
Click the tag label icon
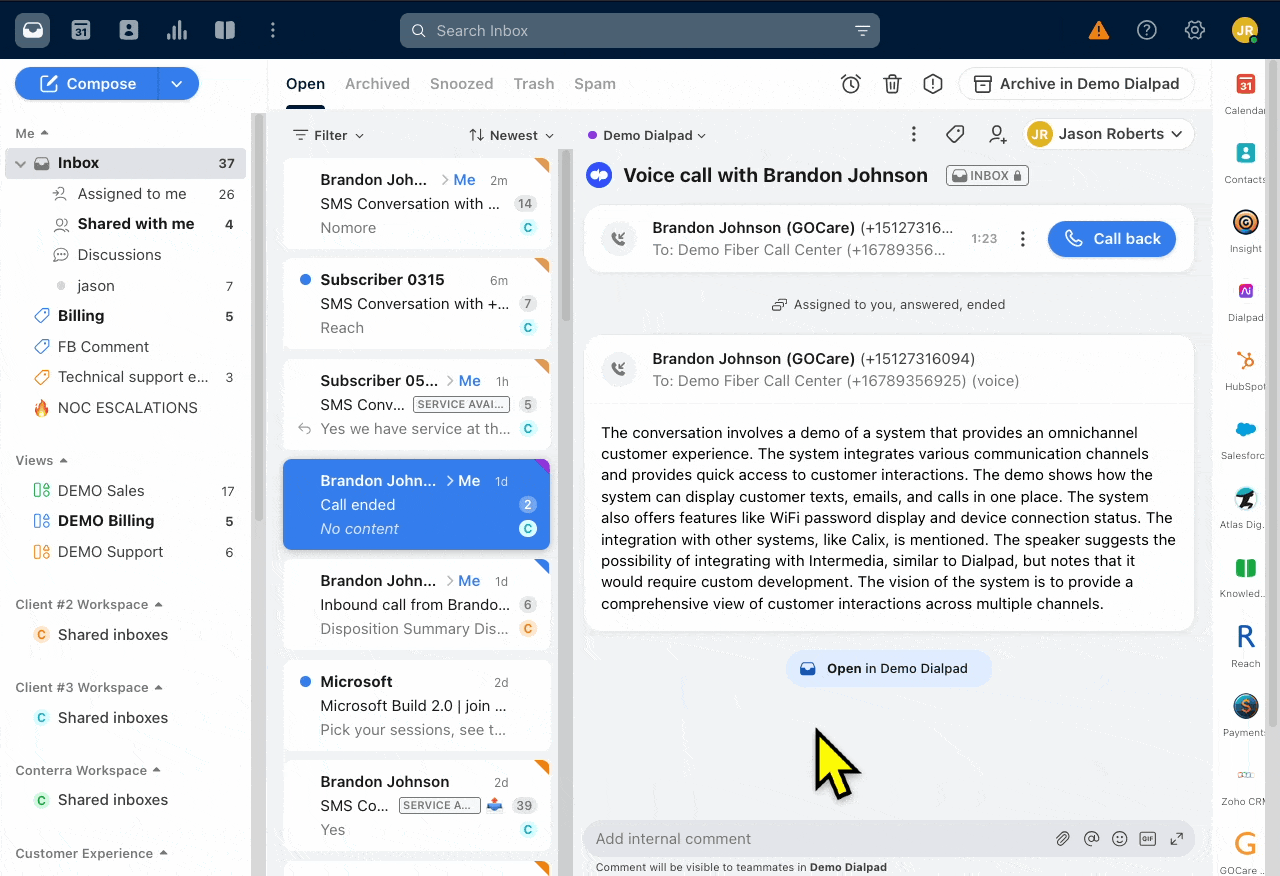pos(955,134)
